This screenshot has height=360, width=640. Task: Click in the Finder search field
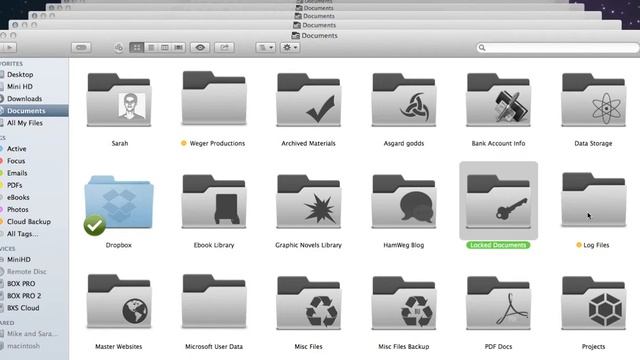(558, 48)
